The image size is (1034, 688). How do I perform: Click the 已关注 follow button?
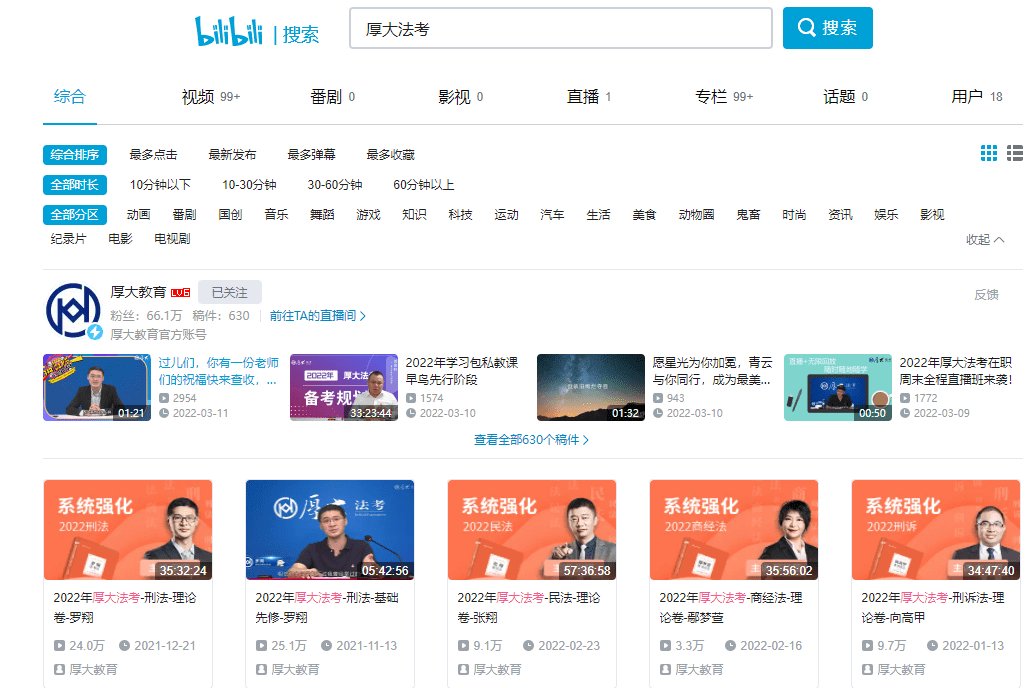(229, 292)
